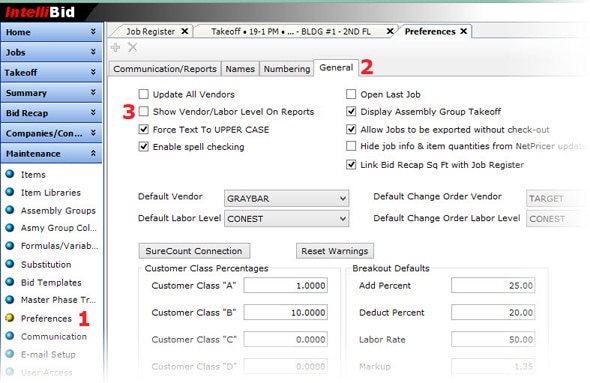Click the Deduct Percent field
Screen dimensions: 590x383
pos(493,312)
